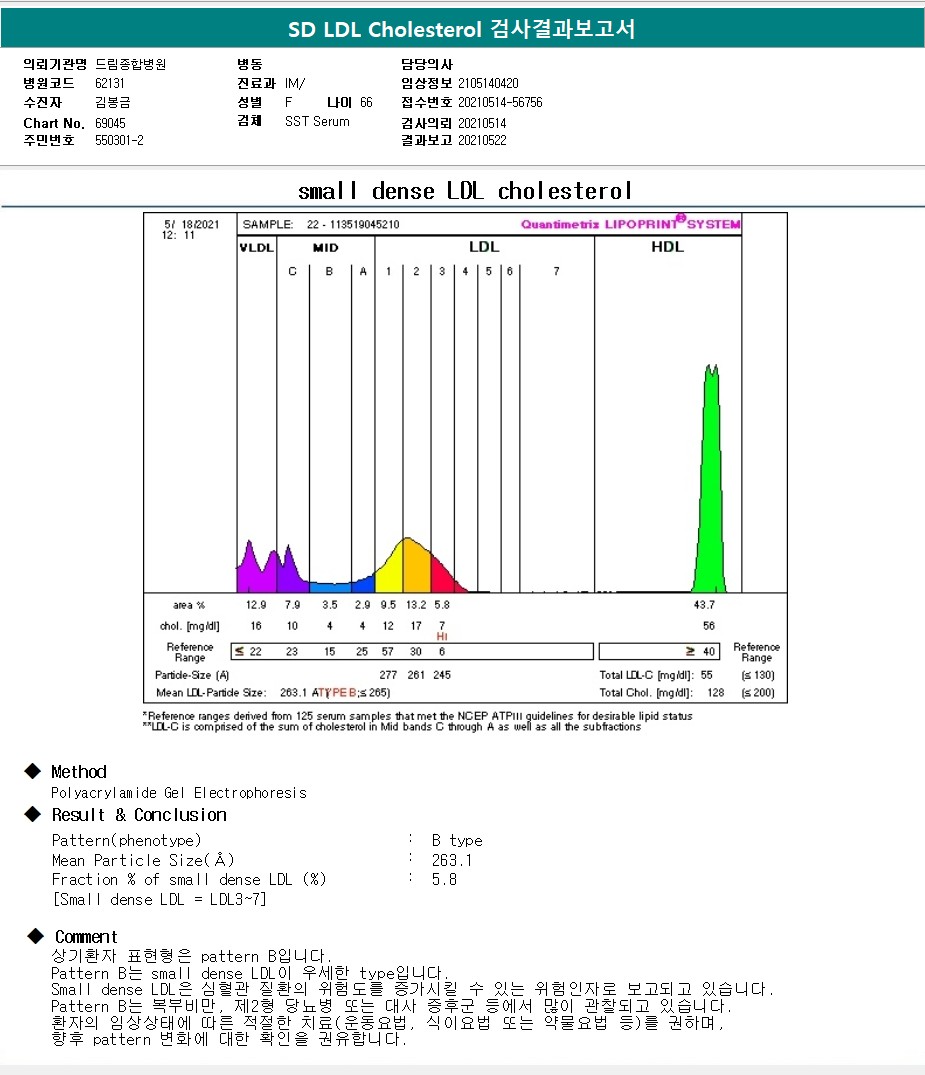Image resolution: width=925 pixels, height=1075 pixels.
Task: Click small dense LDL fraction '5.8'
Action: (x=444, y=880)
